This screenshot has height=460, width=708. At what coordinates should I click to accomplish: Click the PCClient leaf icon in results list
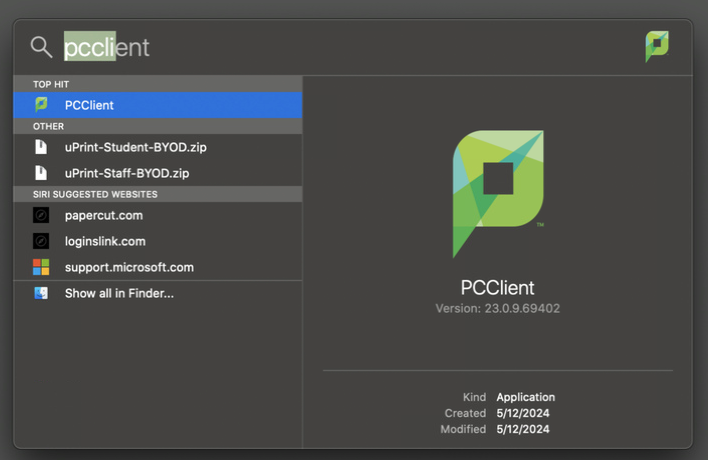(x=41, y=105)
